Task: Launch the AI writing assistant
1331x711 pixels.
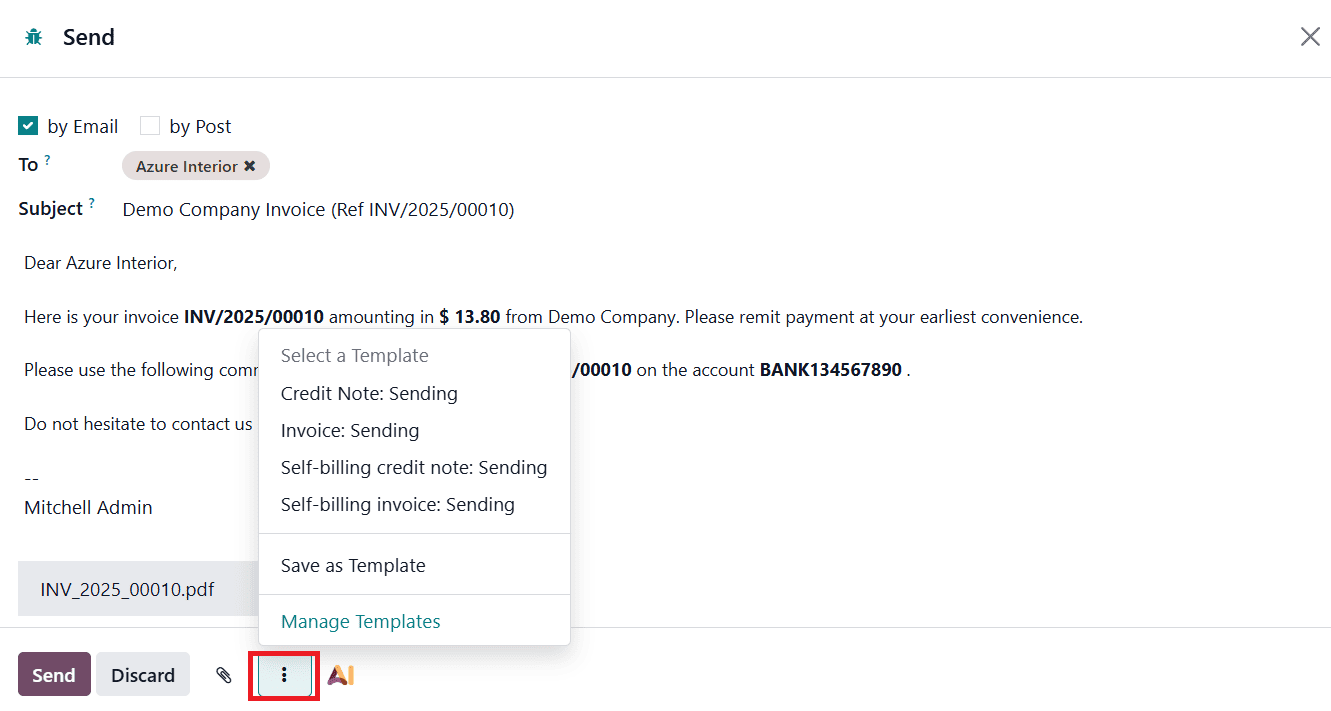Action: point(340,674)
